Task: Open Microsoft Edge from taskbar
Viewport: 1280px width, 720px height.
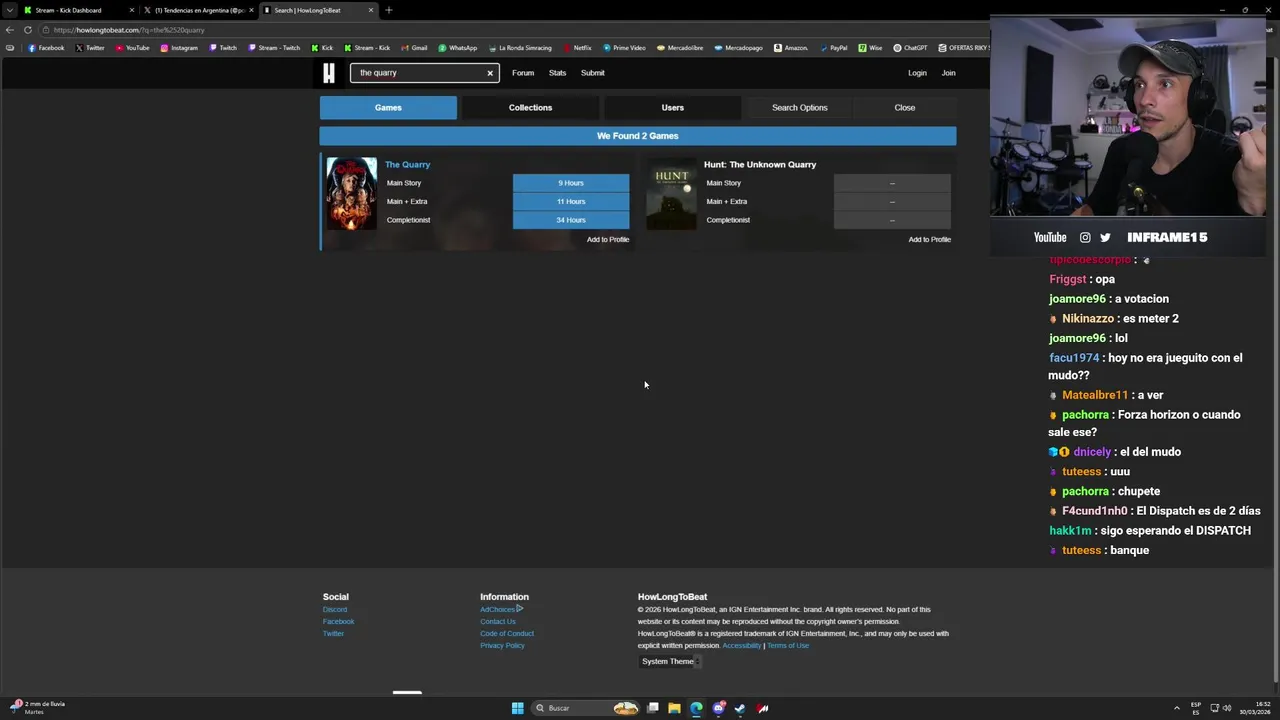Action: tap(696, 708)
